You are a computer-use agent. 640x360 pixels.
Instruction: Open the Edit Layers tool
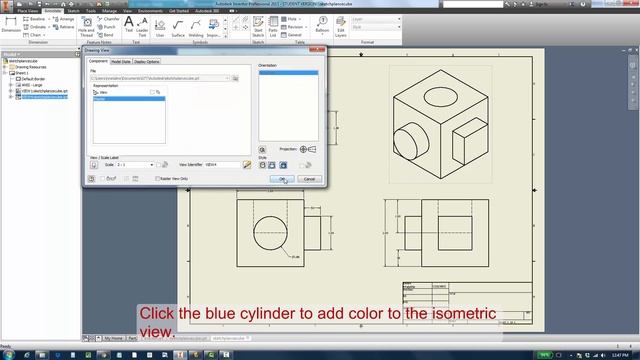341,27
